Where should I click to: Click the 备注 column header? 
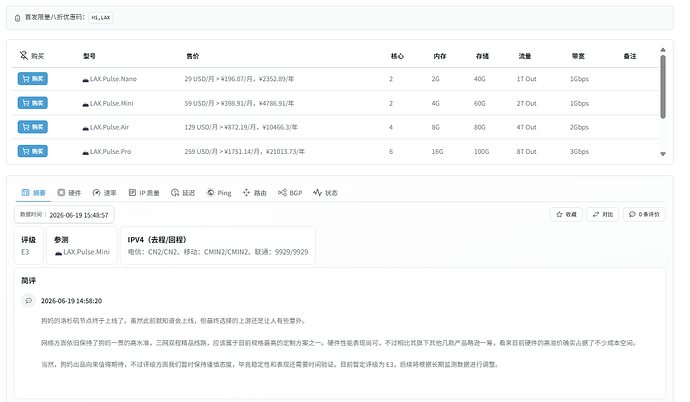point(630,56)
